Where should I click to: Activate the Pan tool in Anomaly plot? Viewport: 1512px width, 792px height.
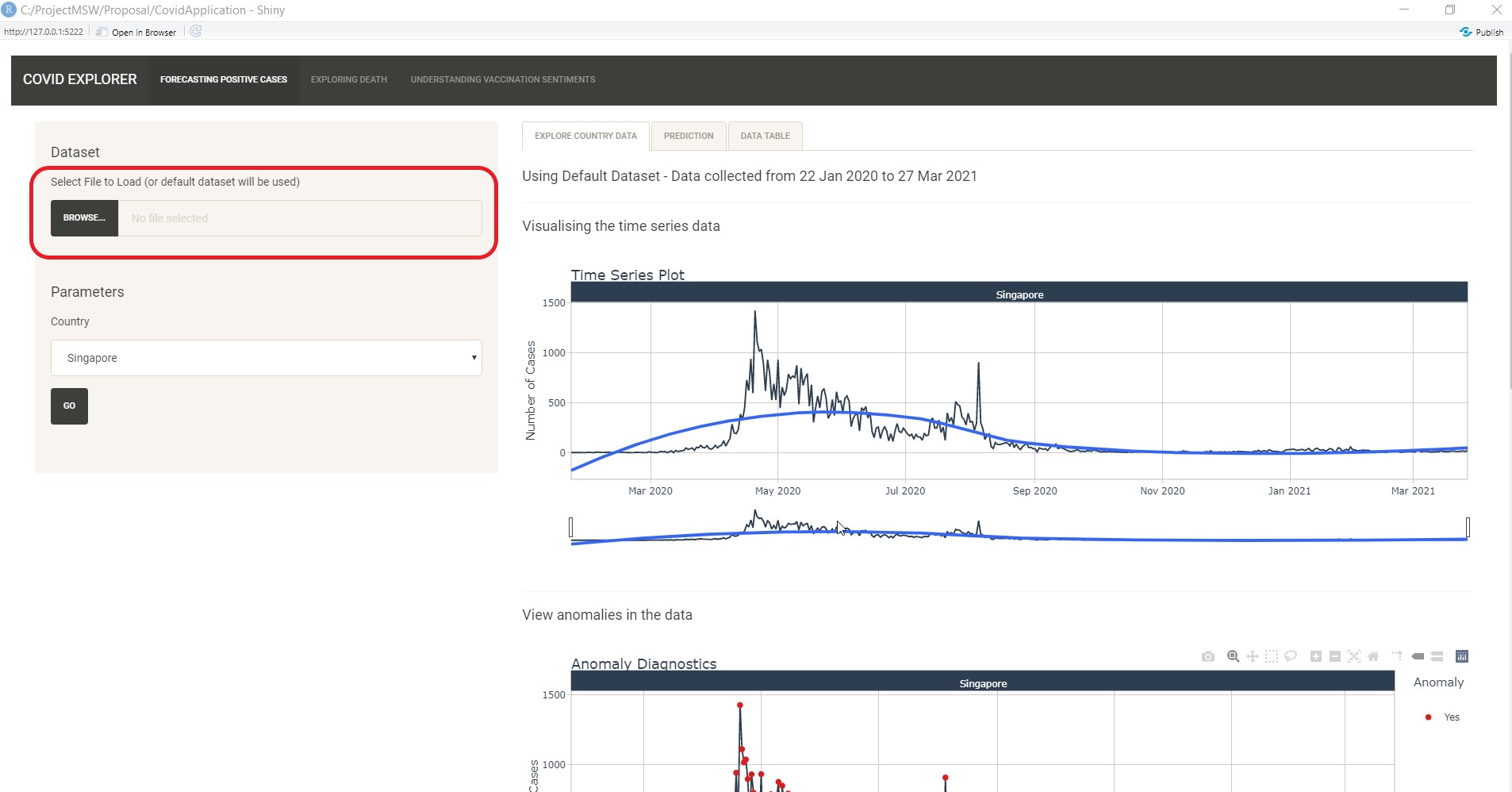(x=1252, y=656)
